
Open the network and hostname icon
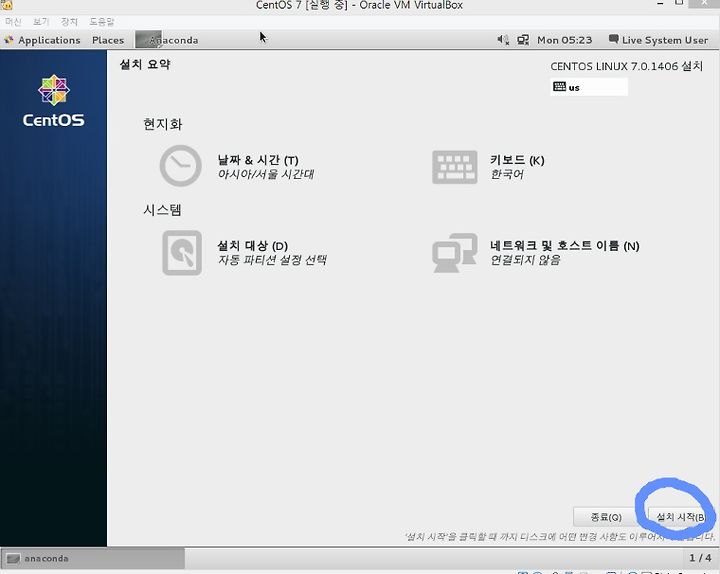(455, 253)
